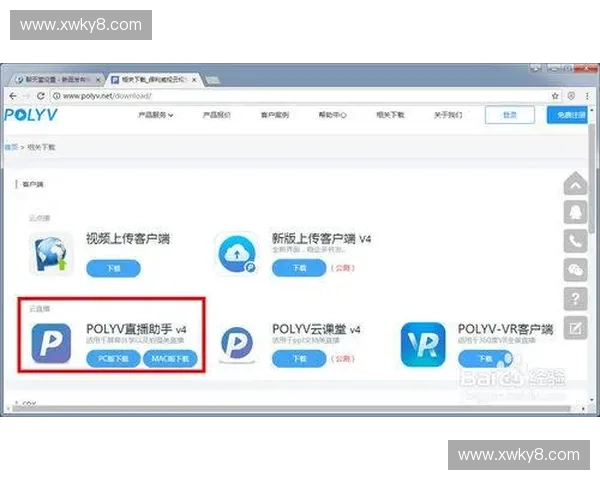The height and width of the screenshot is (480, 600).
Task: Click the POLYV直播助手 v4 title
Action: pos(136,329)
